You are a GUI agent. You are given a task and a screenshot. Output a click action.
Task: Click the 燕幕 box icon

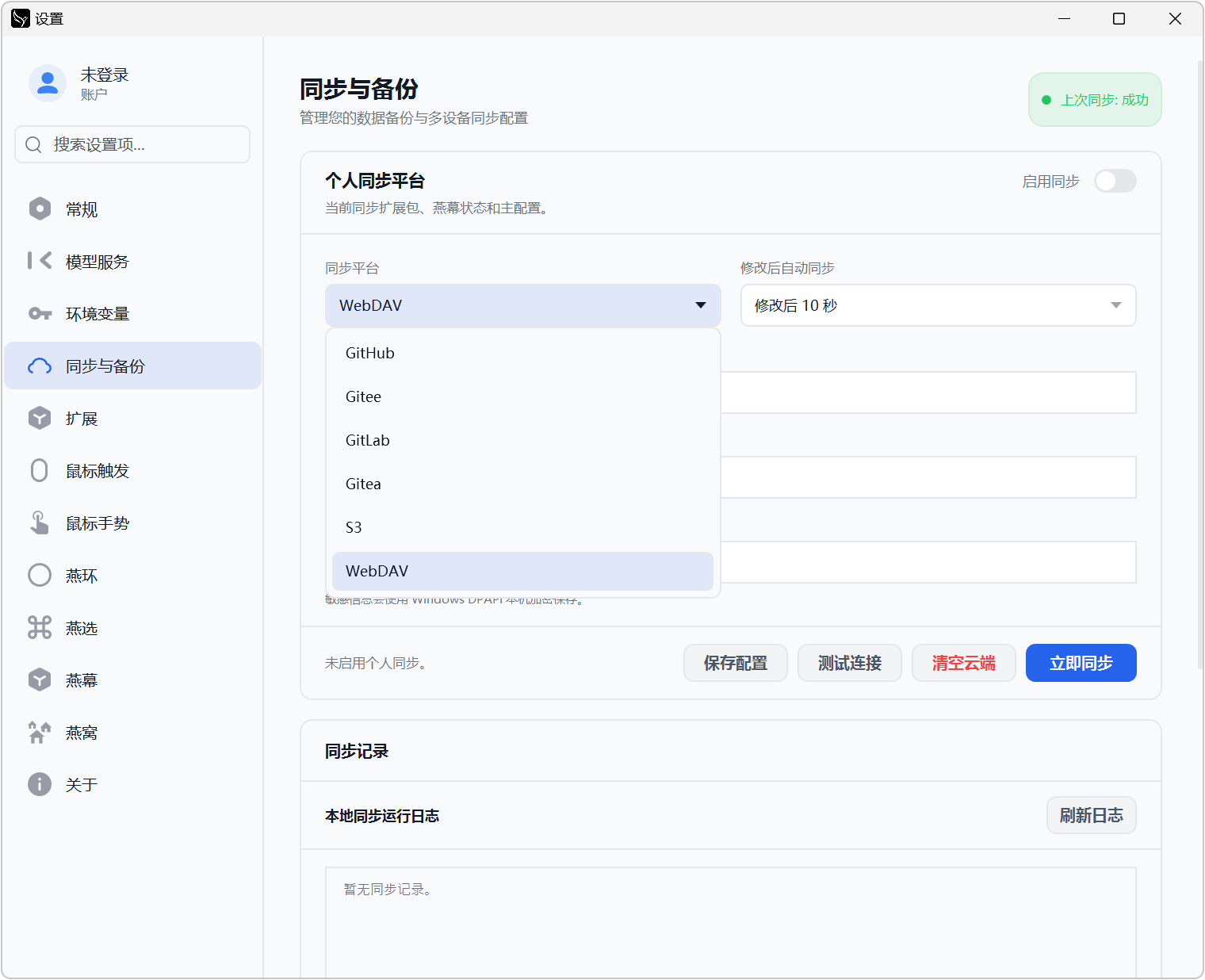coord(40,679)
